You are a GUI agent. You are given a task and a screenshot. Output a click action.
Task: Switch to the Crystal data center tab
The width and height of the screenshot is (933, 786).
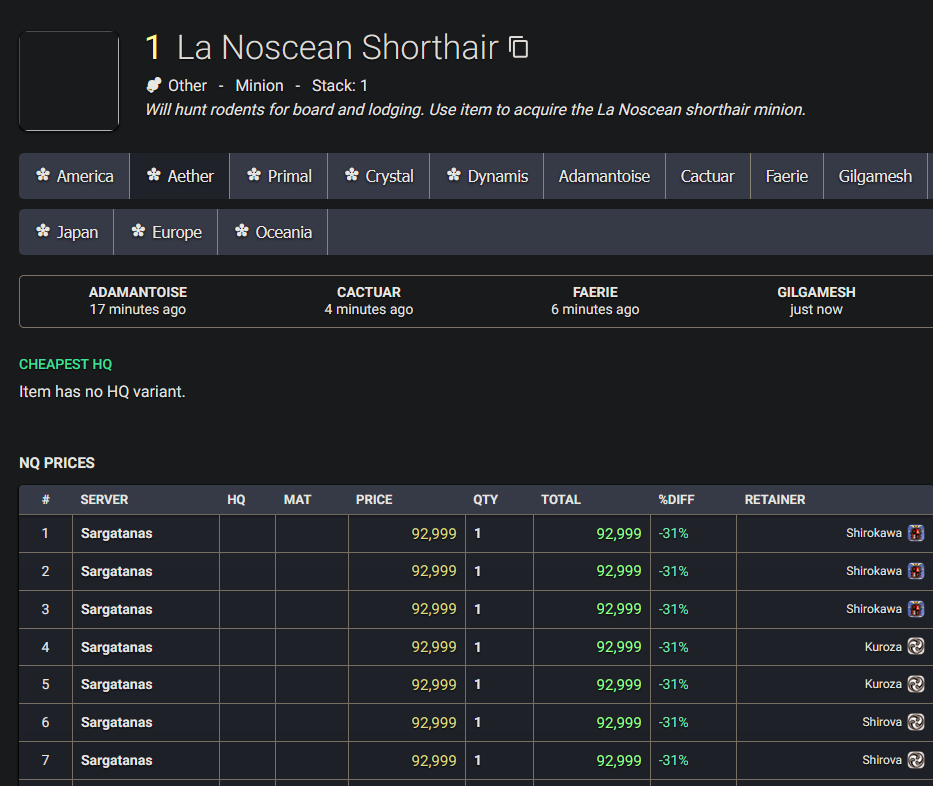[x=378, y=176]
